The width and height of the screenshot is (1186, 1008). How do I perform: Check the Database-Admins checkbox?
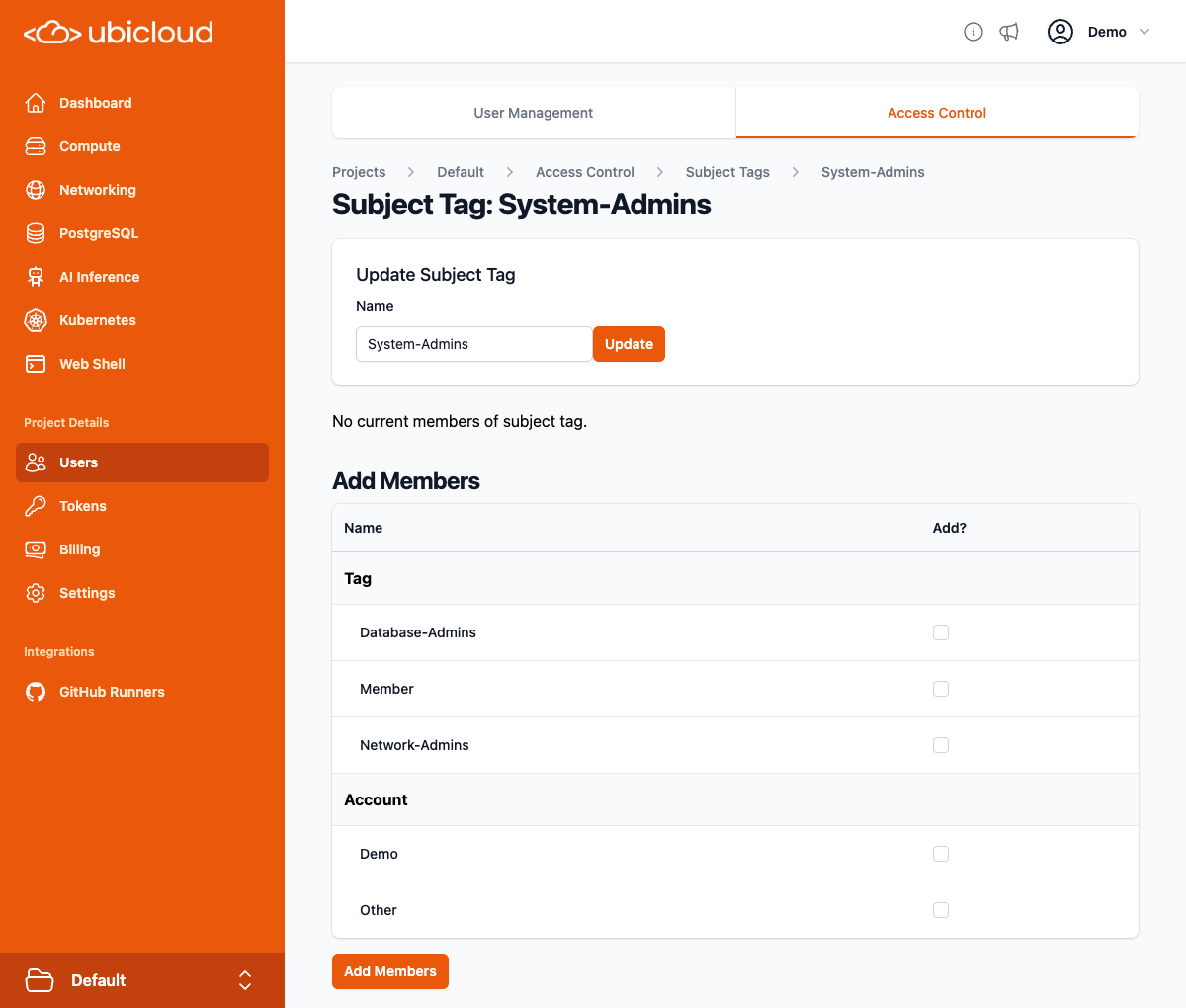tap(941, 632)
